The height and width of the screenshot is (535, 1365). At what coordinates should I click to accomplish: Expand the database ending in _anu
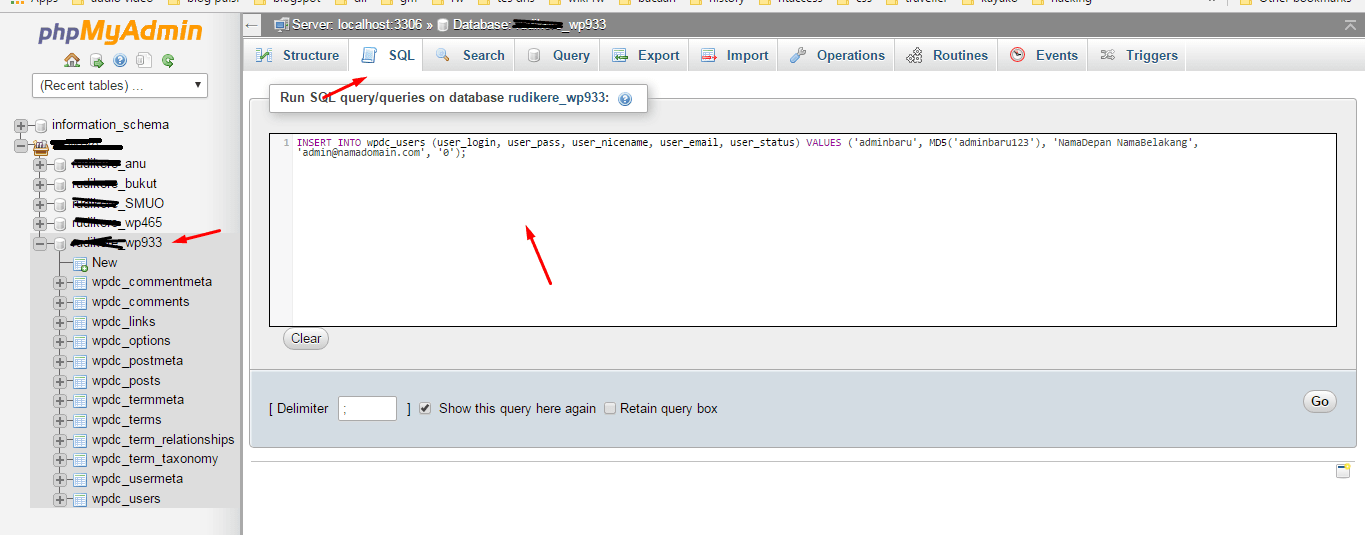[x=41, y=165]
